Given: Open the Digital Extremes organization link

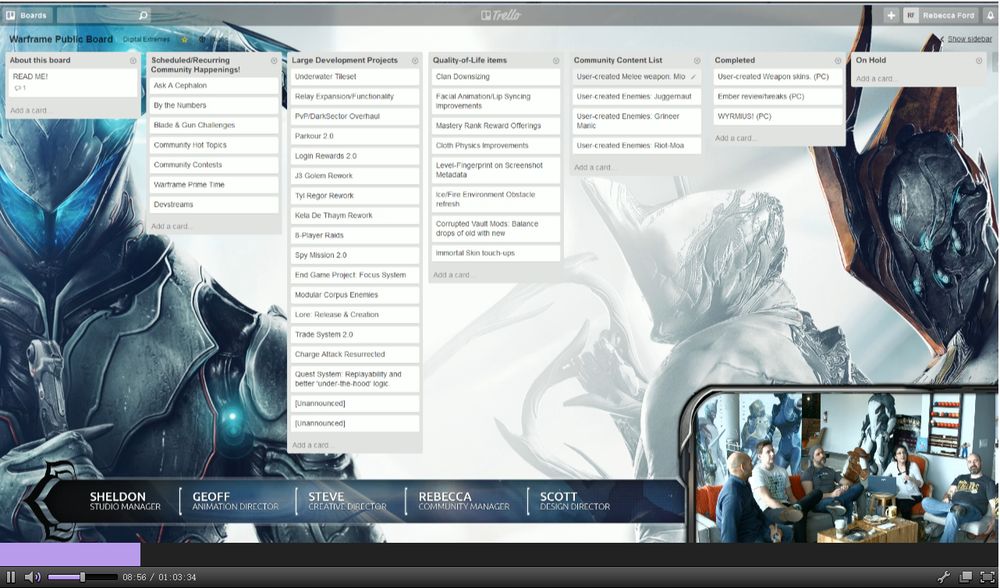Looking at the screenshot, I should tap(147, 40).
